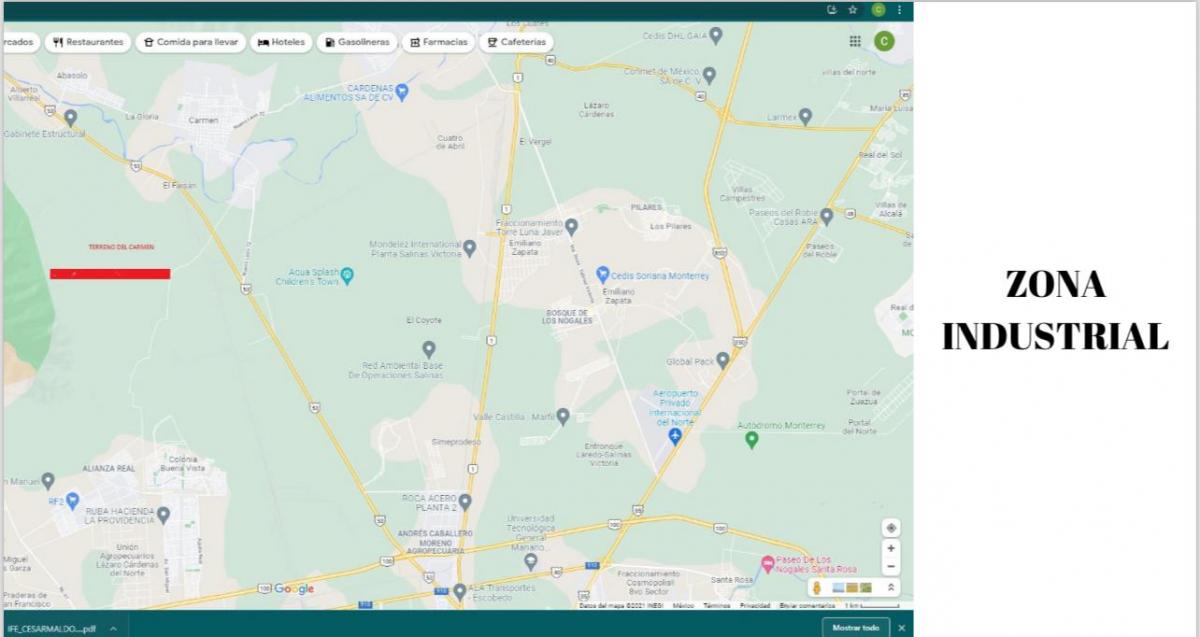Expand the map layers panel chevron
The width and height of the screenshot is (1200, 637).
pos(890,587)
